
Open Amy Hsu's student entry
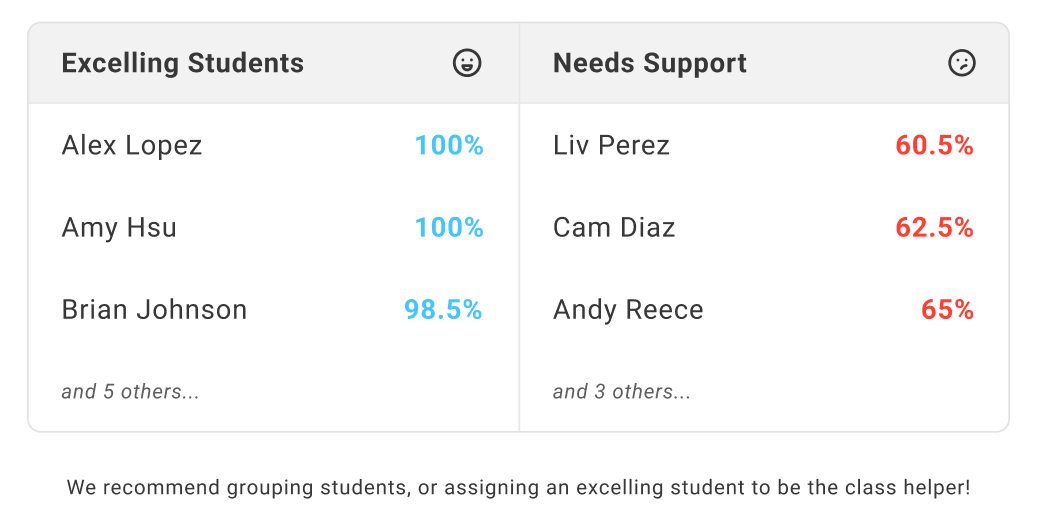pyautogui.click(x=119, y=228)
